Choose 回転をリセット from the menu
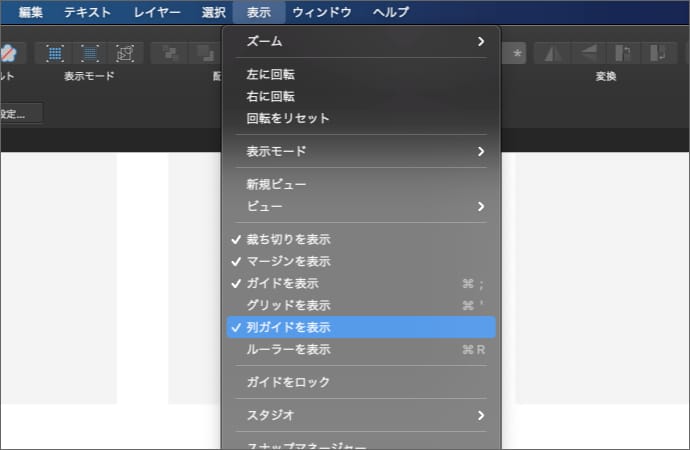The image size is (690, 450). [x=288, y=119]
